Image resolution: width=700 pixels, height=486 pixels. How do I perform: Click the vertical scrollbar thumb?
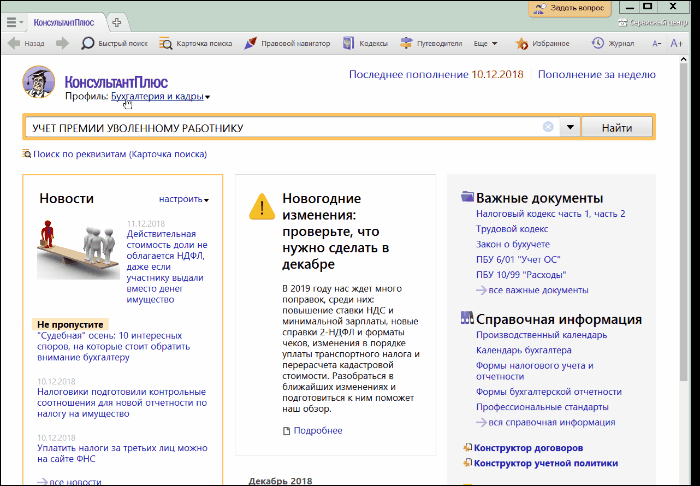(x=683, y=222)
